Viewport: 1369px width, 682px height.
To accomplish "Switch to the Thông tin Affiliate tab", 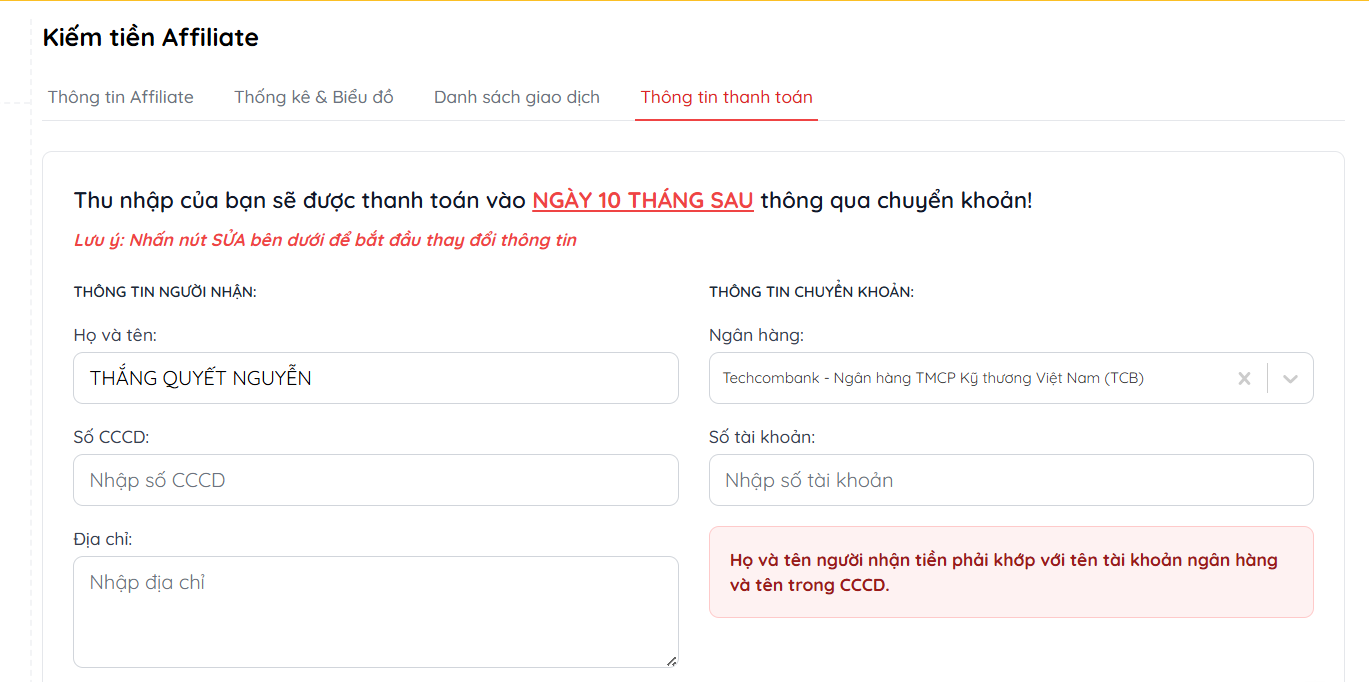I will [x=121, y=97].
